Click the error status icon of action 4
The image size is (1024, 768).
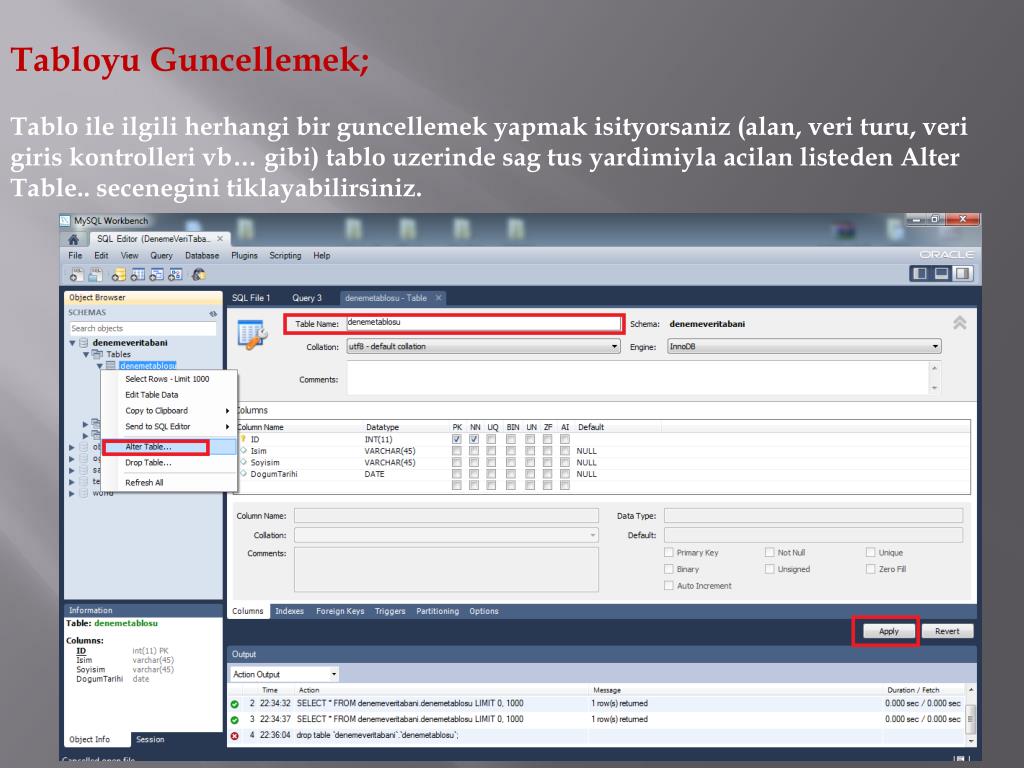tap(234, 736)
